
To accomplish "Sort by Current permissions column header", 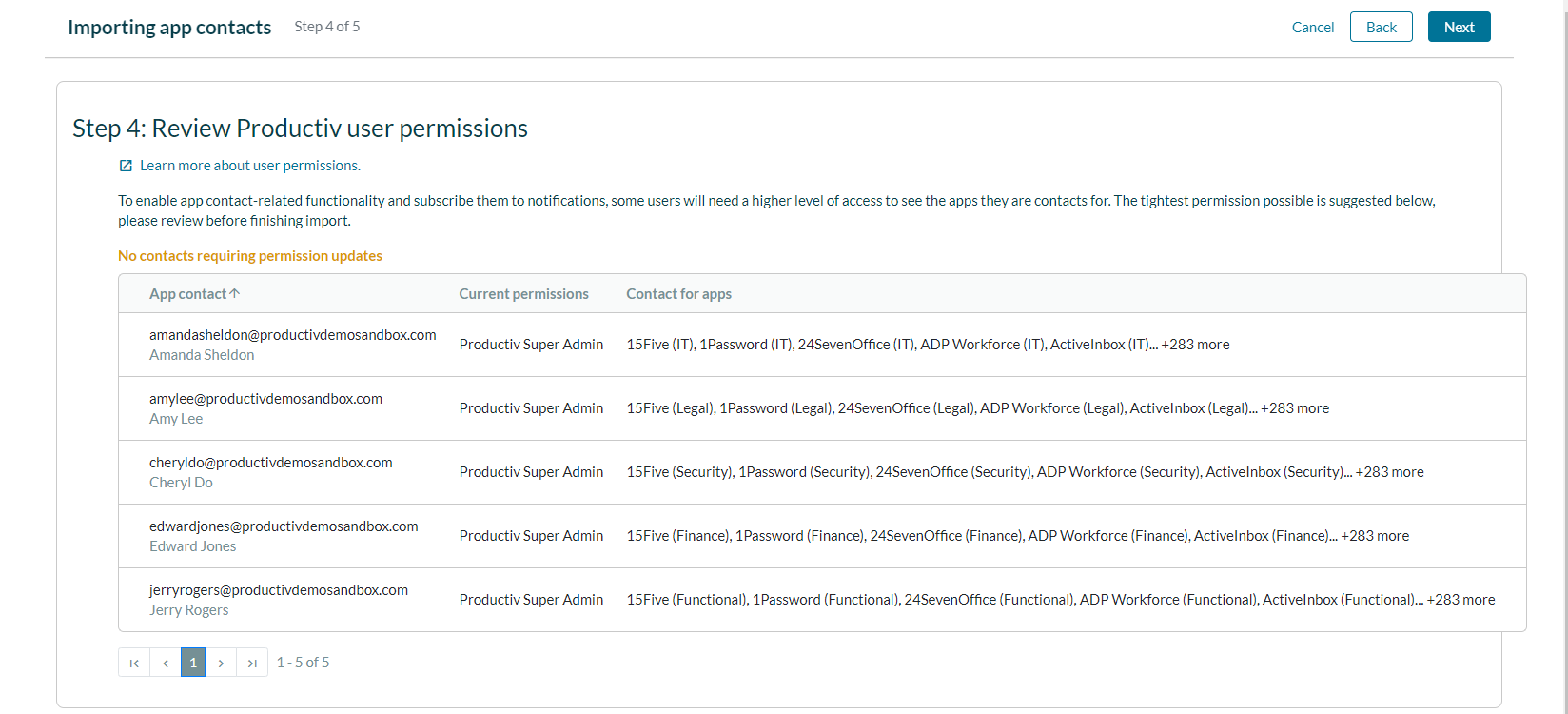I will (523, 294).
